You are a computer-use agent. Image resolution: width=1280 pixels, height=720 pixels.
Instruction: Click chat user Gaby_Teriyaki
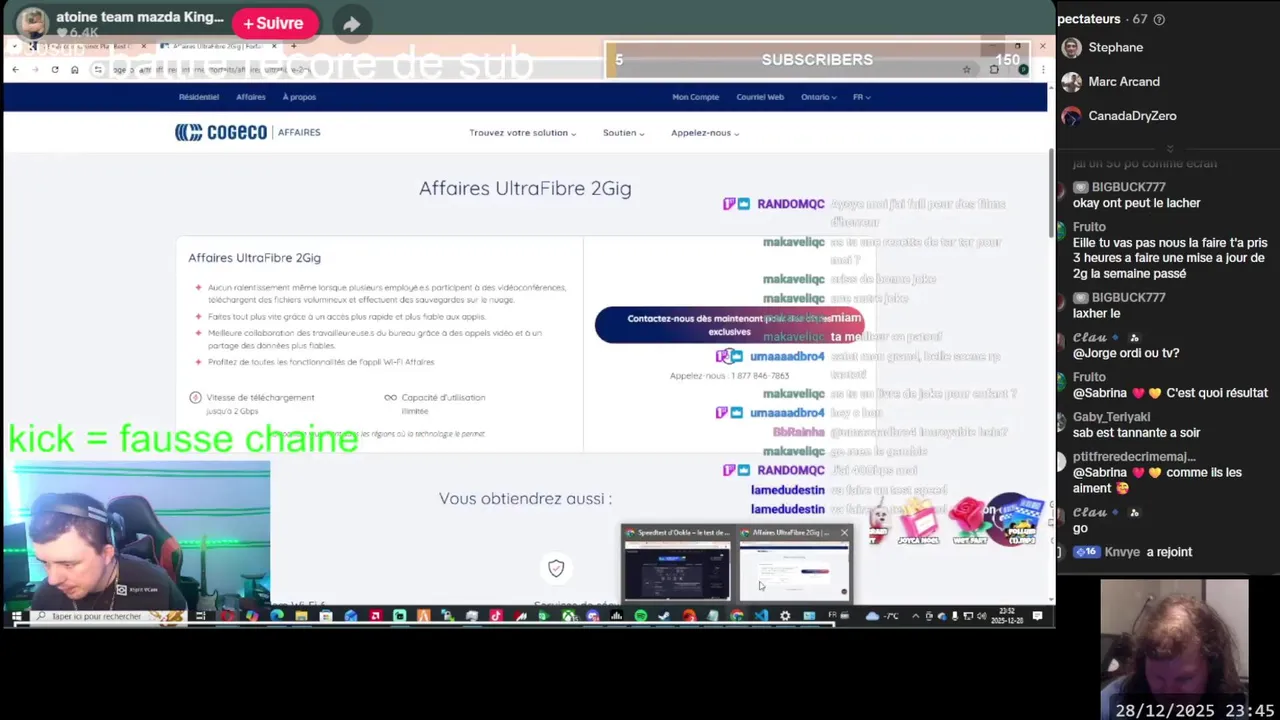[1112, 417]
